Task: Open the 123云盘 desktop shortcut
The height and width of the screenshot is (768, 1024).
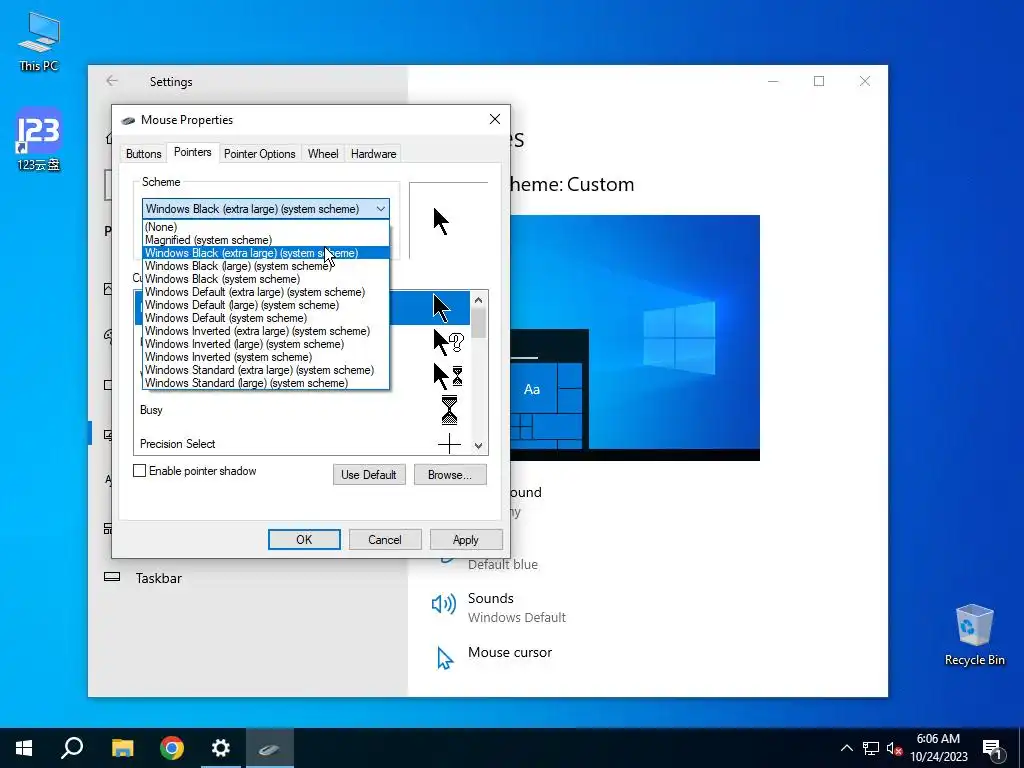Action: pos(39,140)
